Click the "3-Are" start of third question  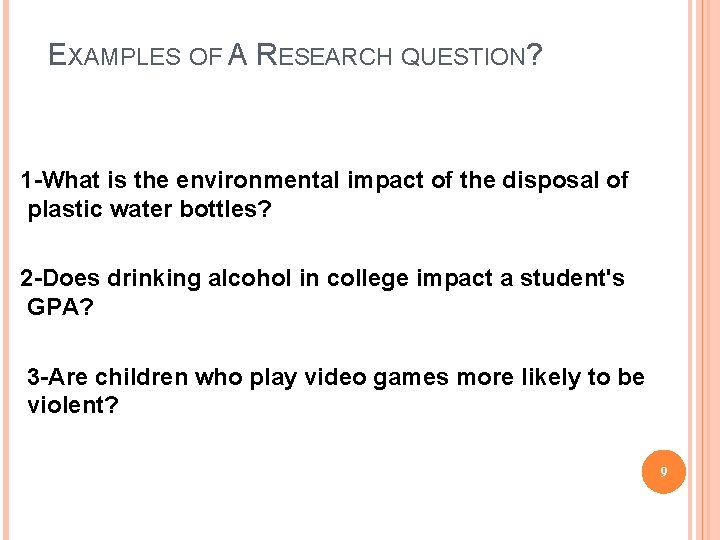pyautogui.click(x=57, y=377)
